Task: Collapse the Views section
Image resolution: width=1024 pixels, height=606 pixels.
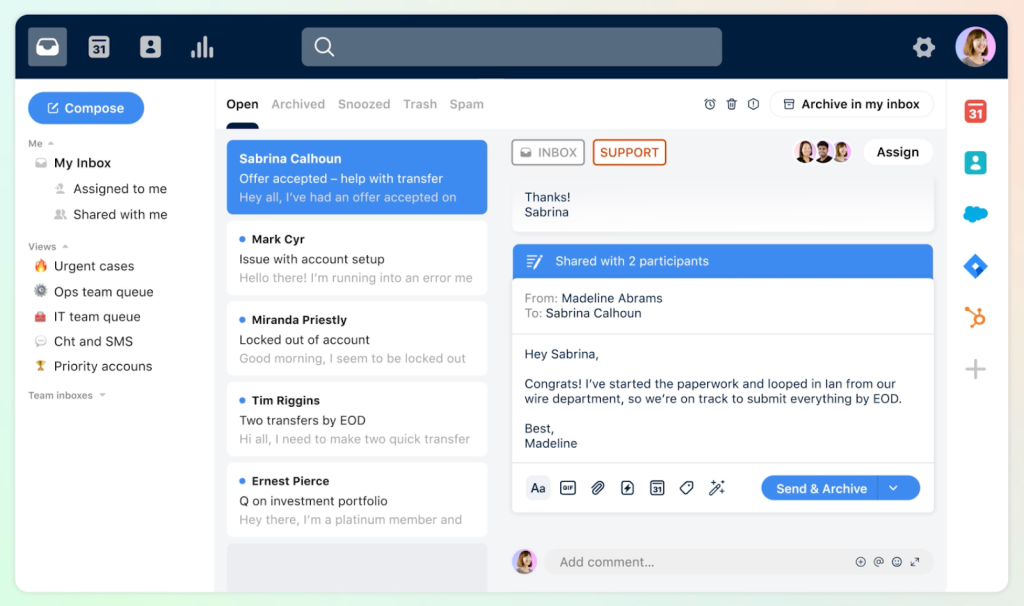Action: click(x=66, y=247)
